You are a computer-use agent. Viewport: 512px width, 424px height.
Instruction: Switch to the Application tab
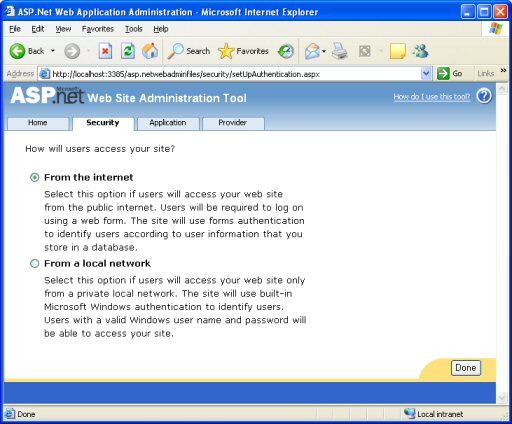pyautogui.click(x=168, y=123)
